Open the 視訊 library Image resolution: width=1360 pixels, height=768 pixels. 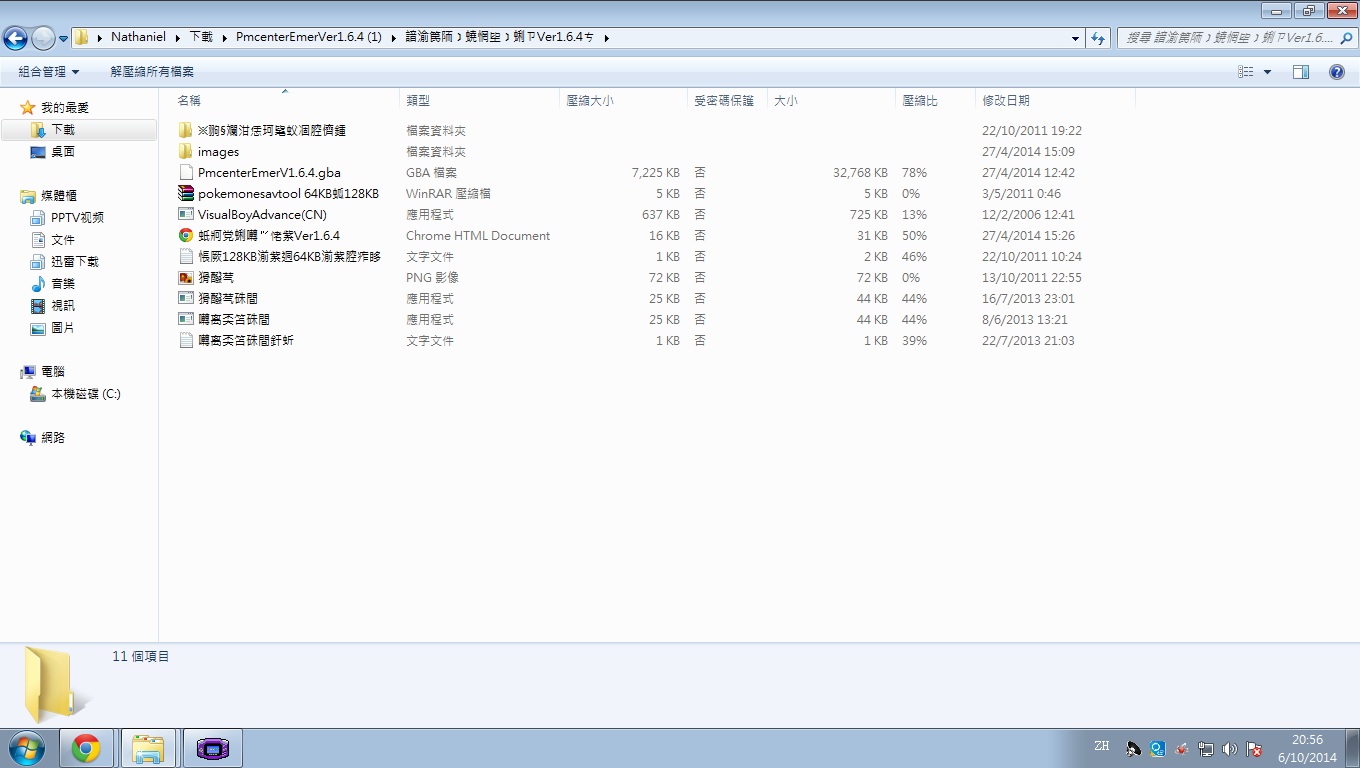(62, 306)
